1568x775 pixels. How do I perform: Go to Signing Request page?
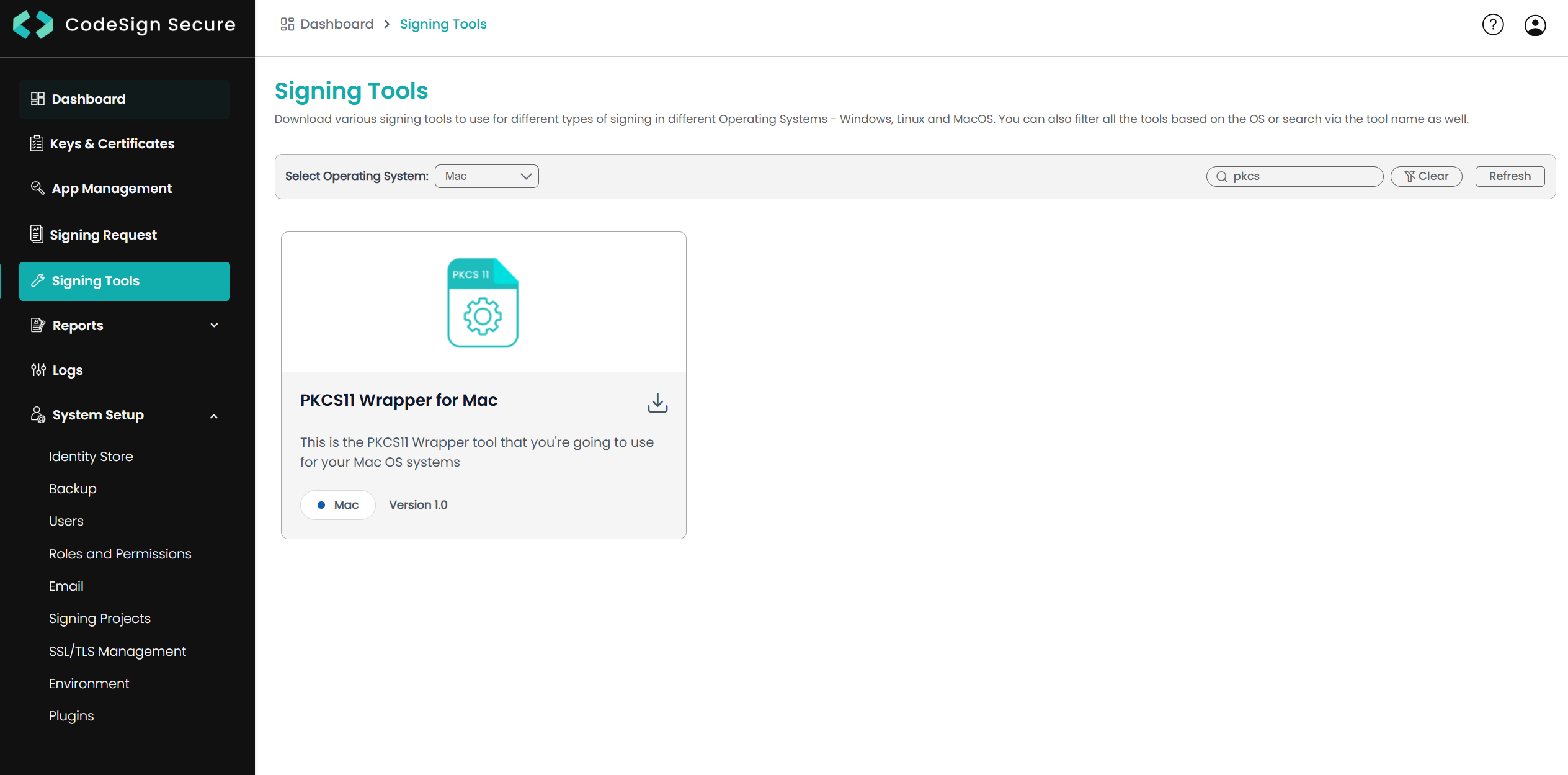pos(103,235)
